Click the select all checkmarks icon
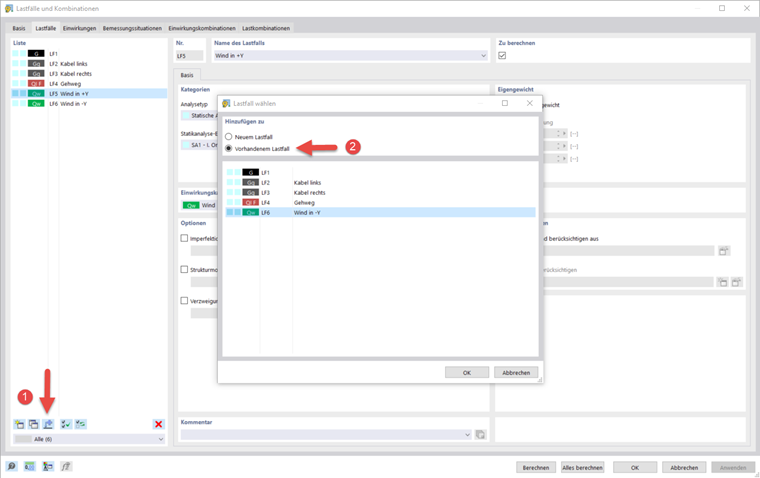The height and width of the screenshot is (478, 760). click(66, 424)
